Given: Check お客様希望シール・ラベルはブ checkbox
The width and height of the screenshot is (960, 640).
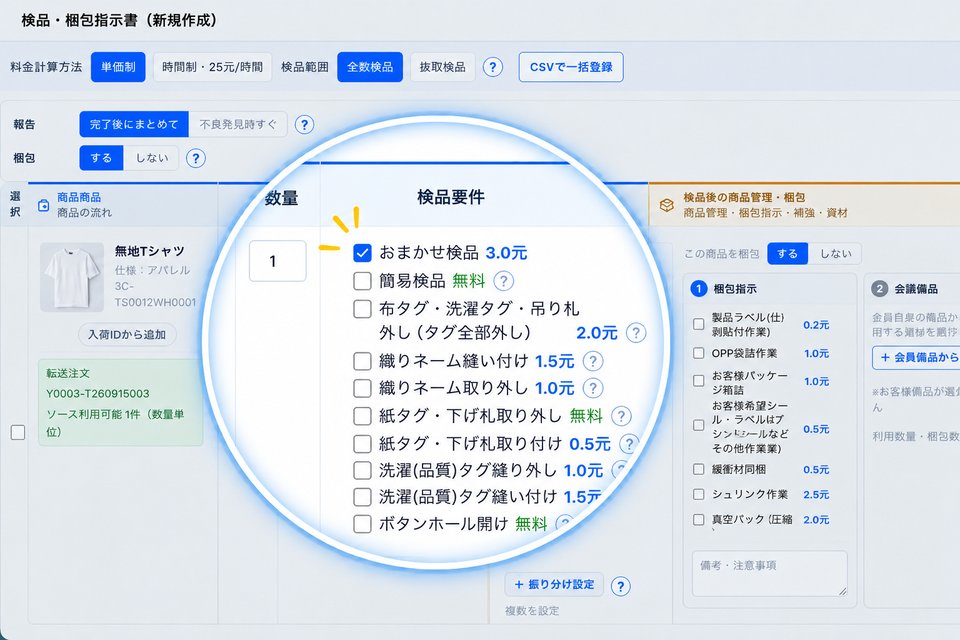Looking at the screenshot, I should click(699, 425).
